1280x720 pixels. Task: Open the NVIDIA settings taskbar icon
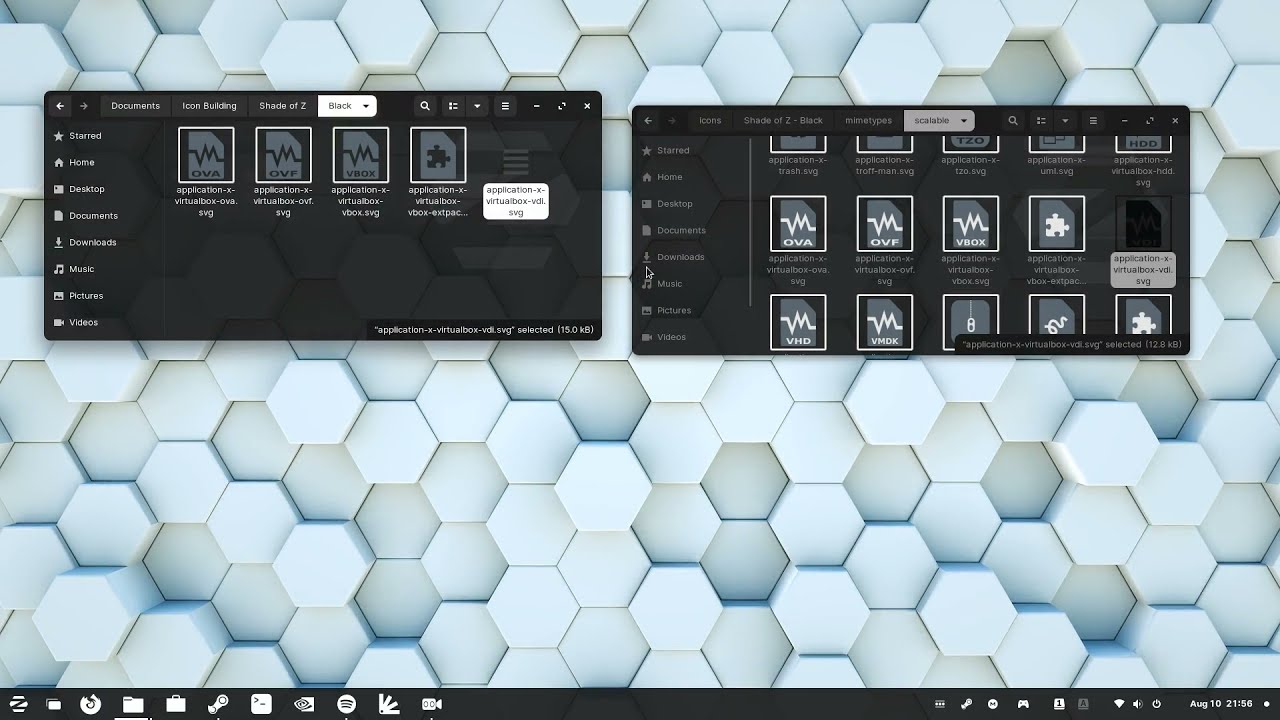click(x=304, y=704)
